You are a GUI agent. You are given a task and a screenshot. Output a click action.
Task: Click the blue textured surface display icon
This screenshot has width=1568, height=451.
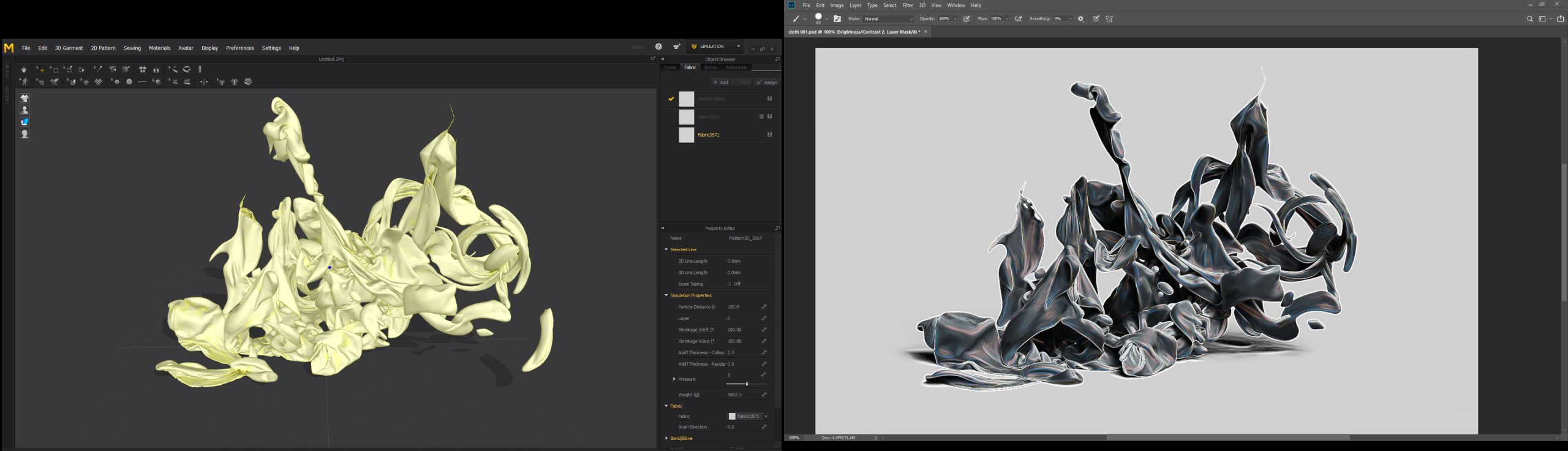(24, 122)
